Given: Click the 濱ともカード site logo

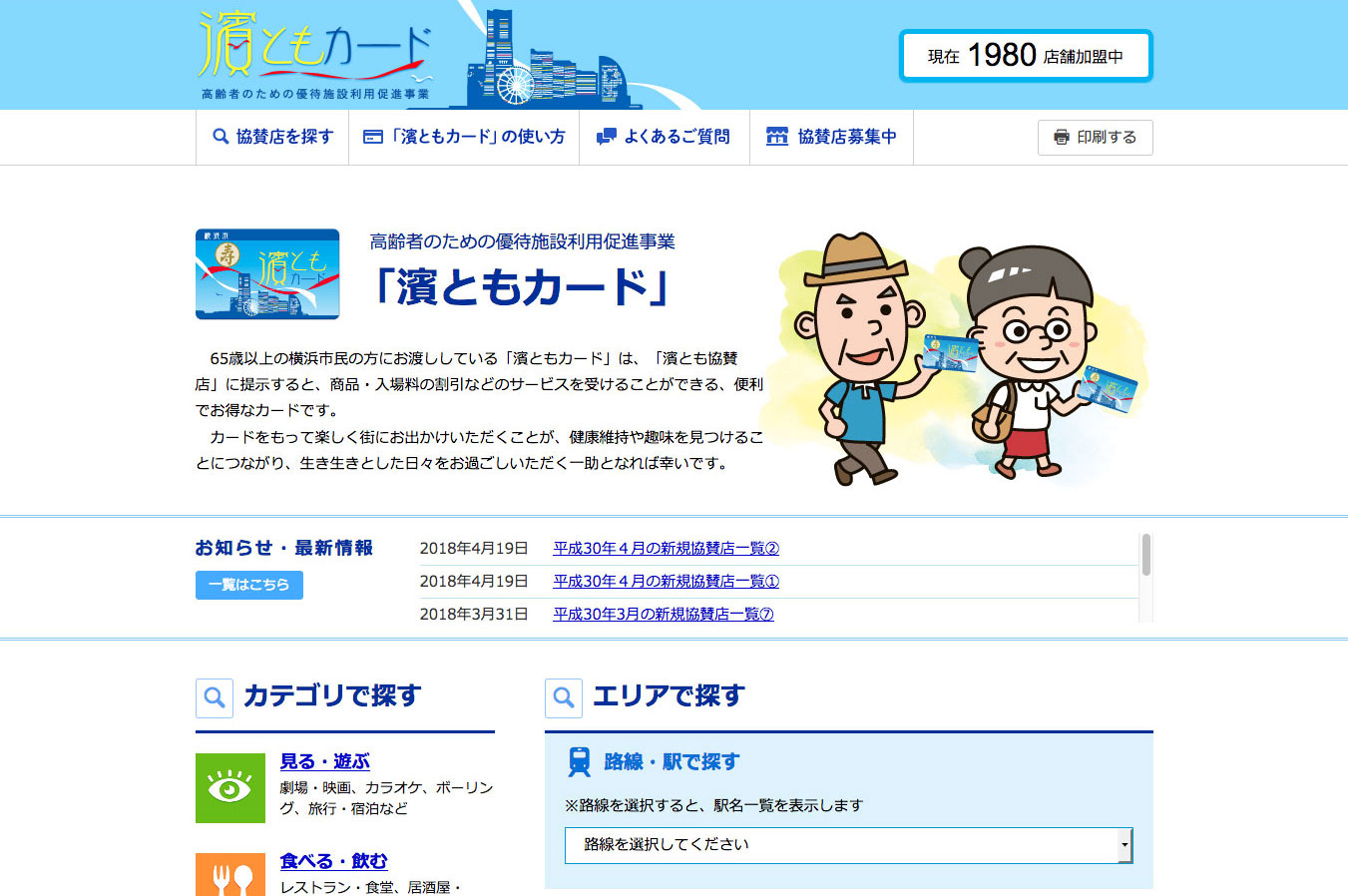Looking at the screenshot, I should coord(316,54).
